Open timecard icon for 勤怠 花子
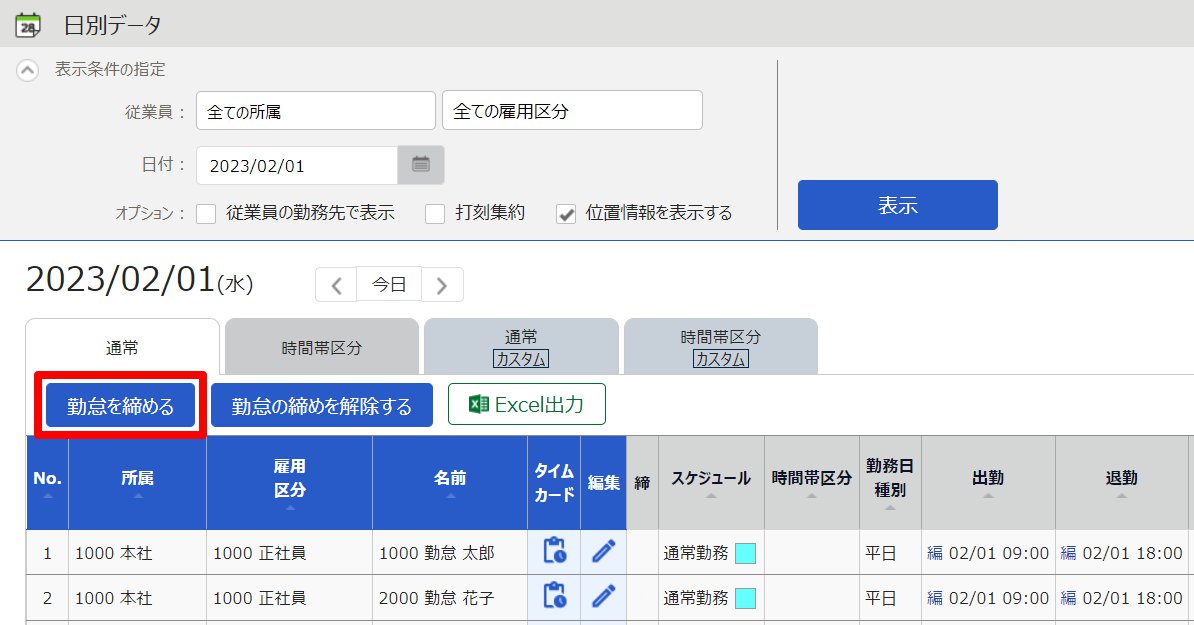1194x625 pixels. point(554,596)
